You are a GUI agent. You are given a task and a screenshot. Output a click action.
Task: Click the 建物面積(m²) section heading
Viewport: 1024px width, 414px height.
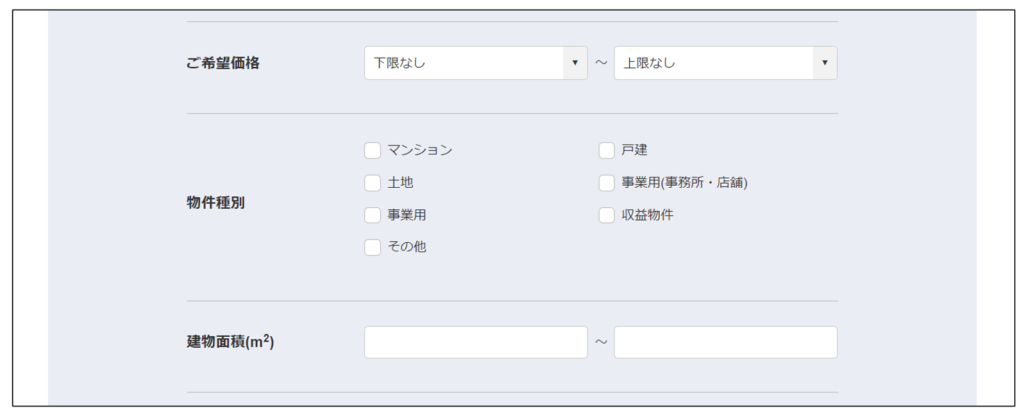pyautogui.click(x=230, y=342)
